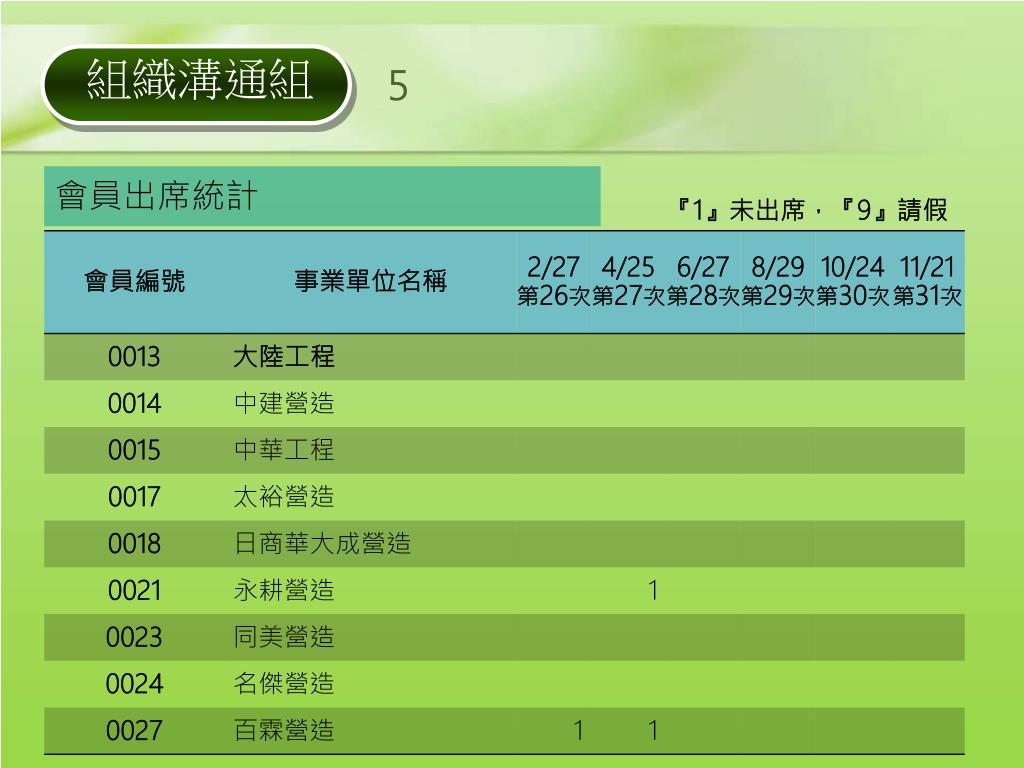This screenshot has height=768, width=1024.
Task: Select the 百霖營造 cell
Action: (x=284, y=731)
